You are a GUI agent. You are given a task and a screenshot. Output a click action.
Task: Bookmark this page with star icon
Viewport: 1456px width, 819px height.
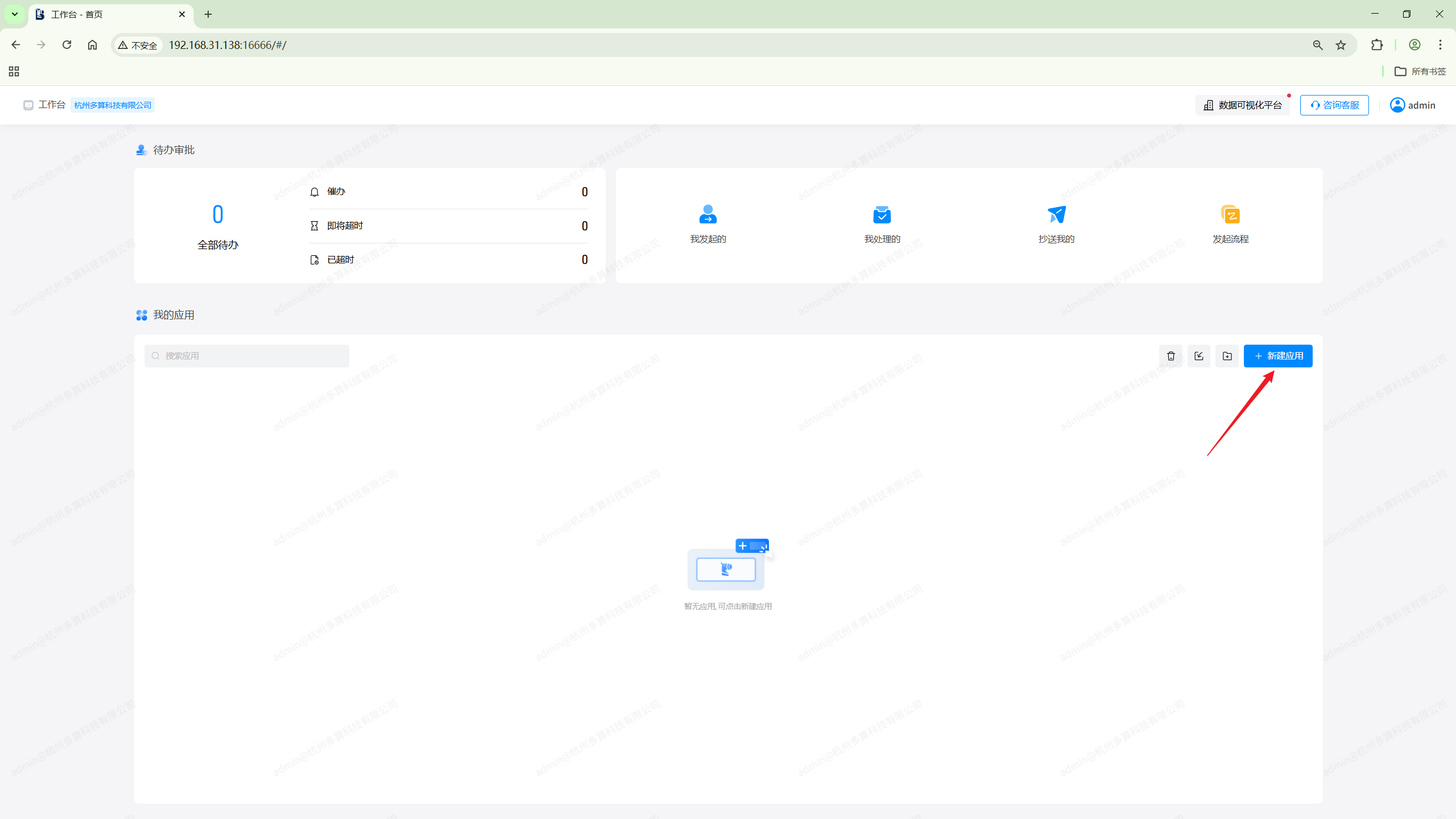pyautogui.click(x=1341, y=45)
